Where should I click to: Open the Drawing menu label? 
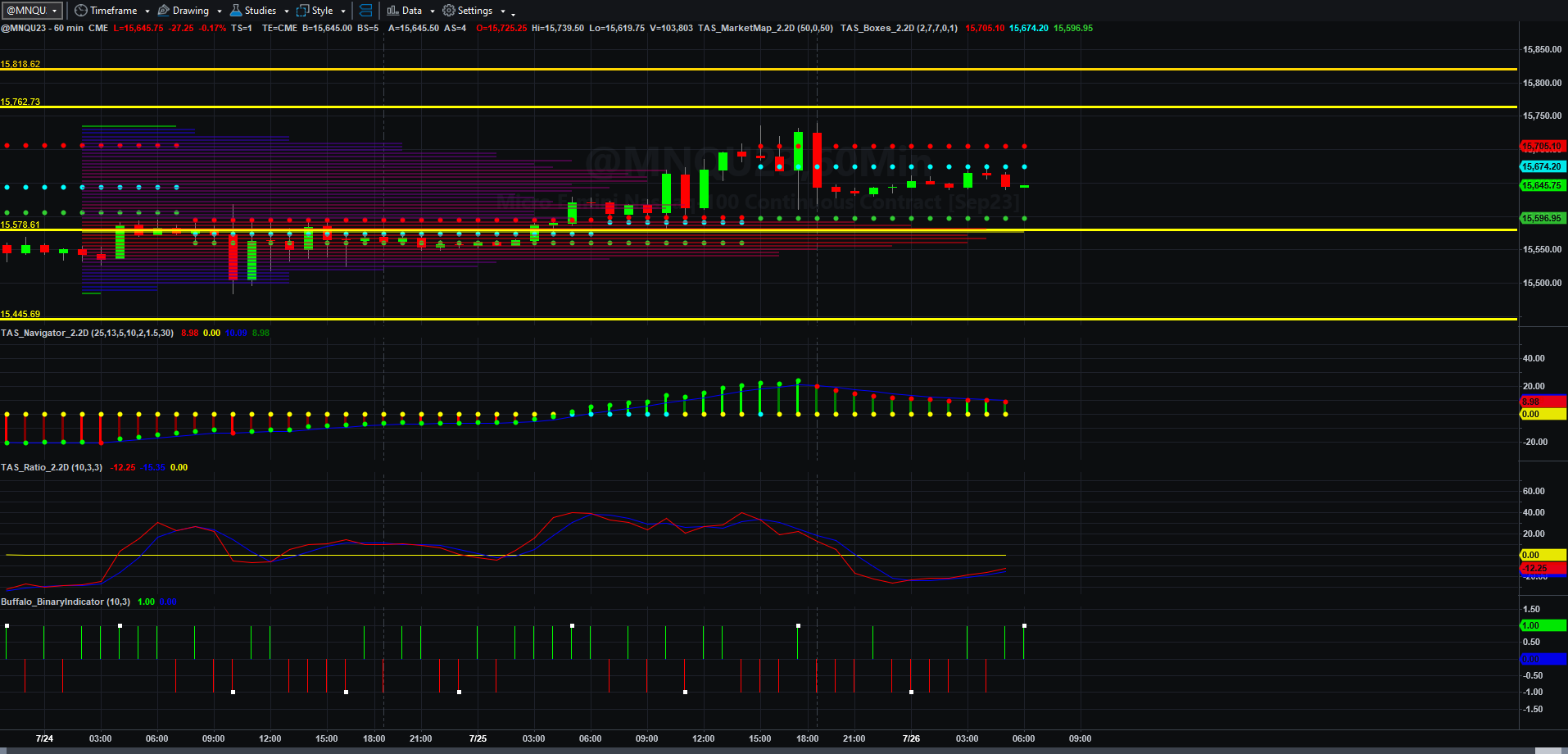[x=191, y=11]
